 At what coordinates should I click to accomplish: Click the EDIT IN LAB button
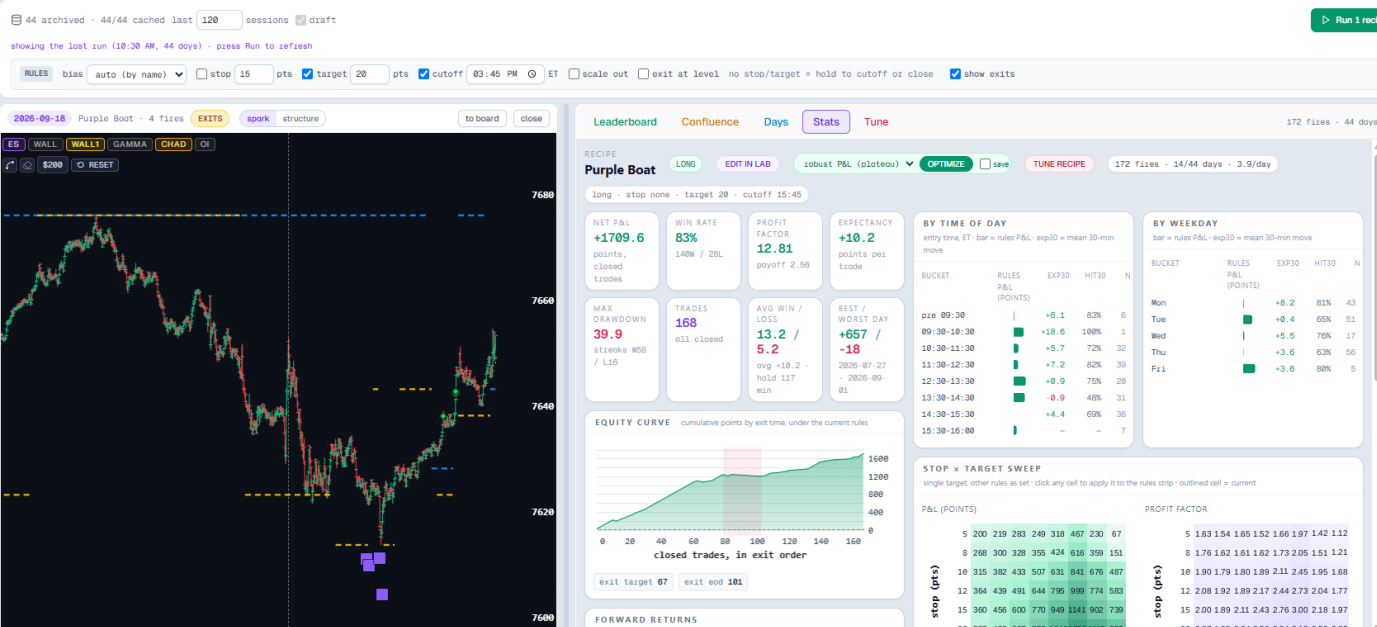point(748,164)
